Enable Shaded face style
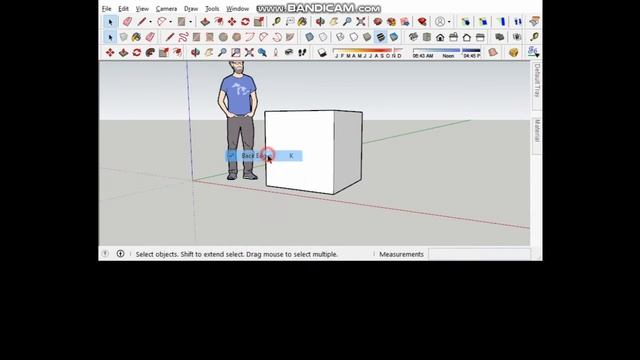Screen dimensions: 640x360 point(367,37)
